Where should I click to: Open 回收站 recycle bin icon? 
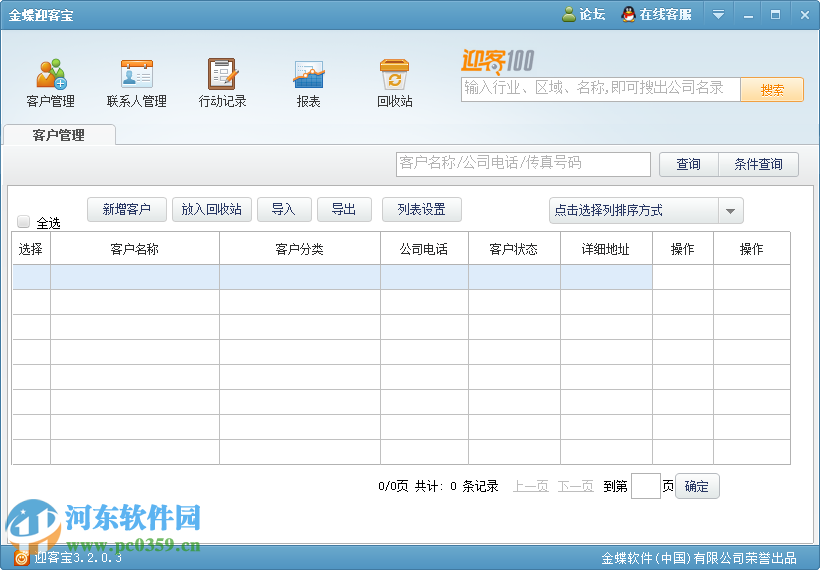[x=394, y=74]
